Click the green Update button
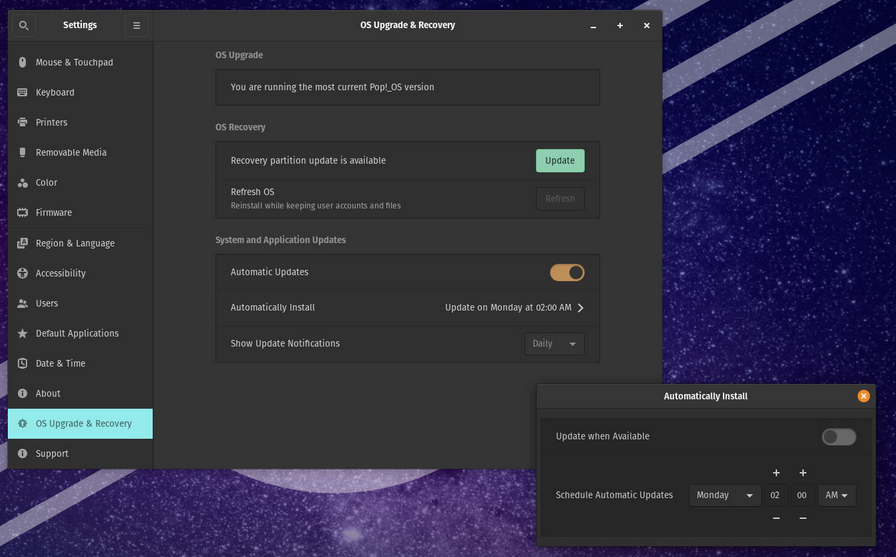This screenshot has height=557, width=896. (560, 161)
